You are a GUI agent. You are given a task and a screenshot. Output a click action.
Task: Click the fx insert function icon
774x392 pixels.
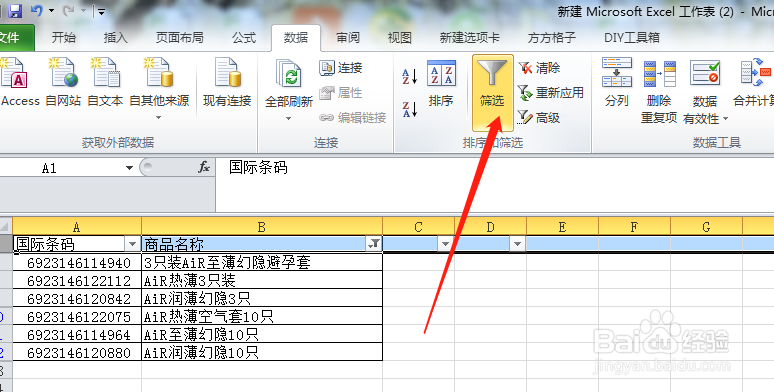[204, 167]
